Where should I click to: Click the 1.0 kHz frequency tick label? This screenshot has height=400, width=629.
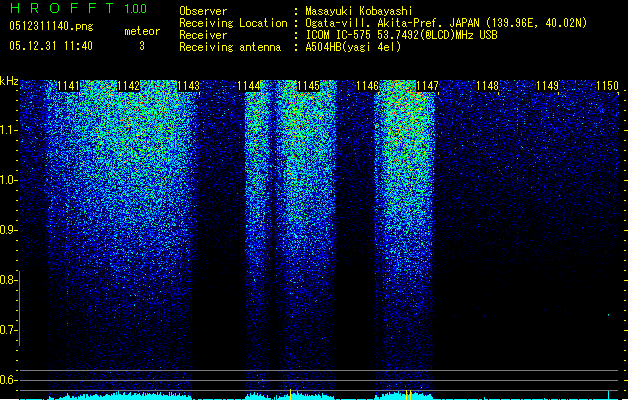tap(8, 180)
